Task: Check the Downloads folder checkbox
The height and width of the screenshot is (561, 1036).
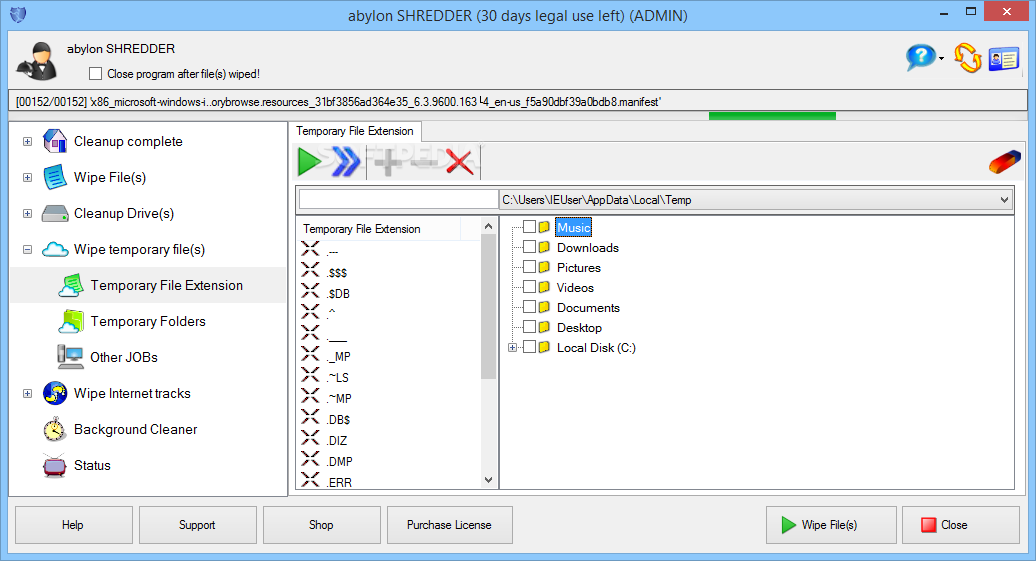Action: point(529,246)
